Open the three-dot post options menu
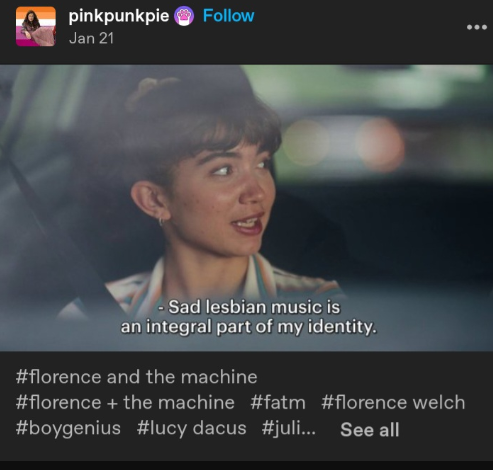 coord(477,27)
